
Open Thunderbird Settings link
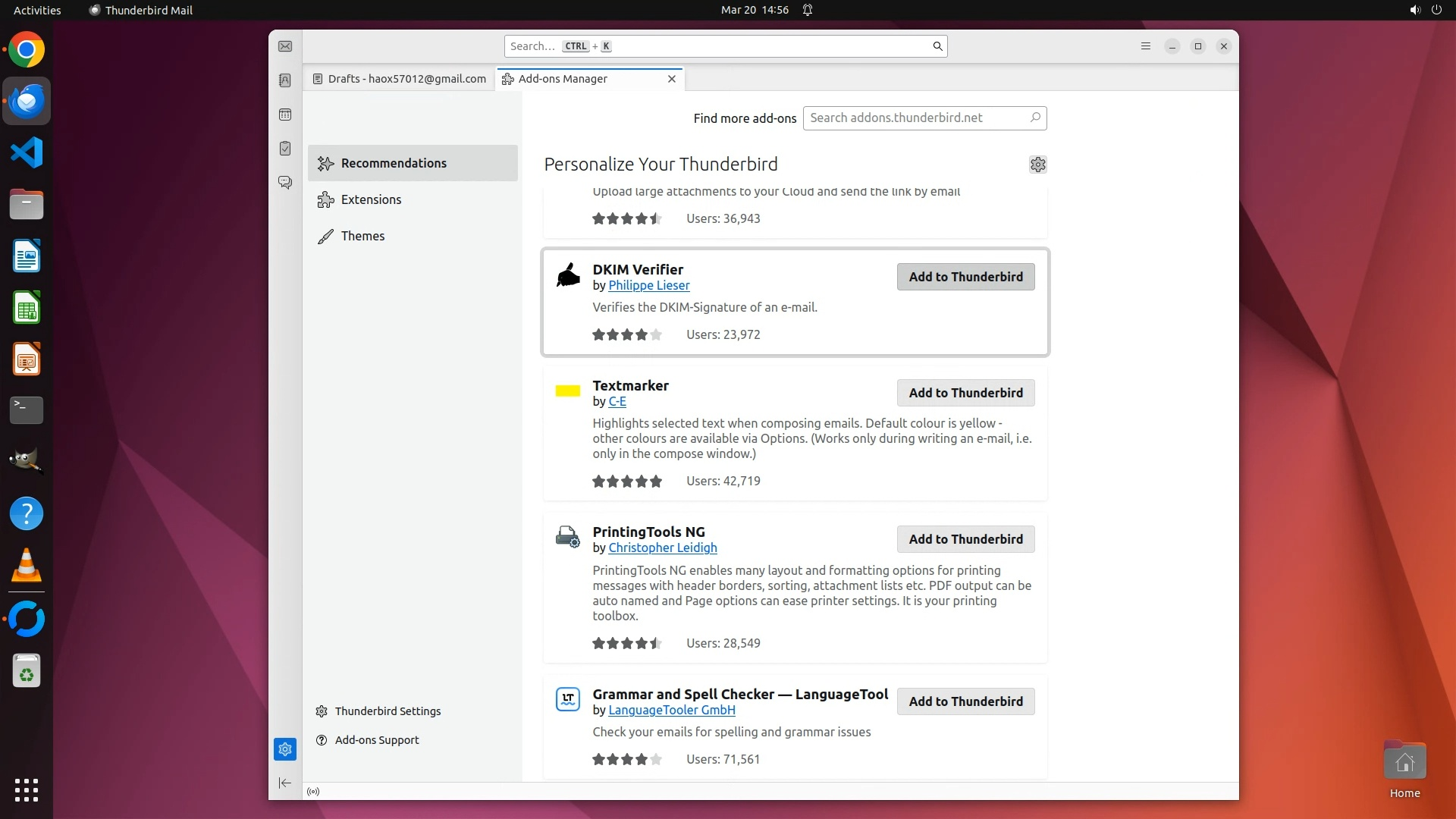point(388,711)
